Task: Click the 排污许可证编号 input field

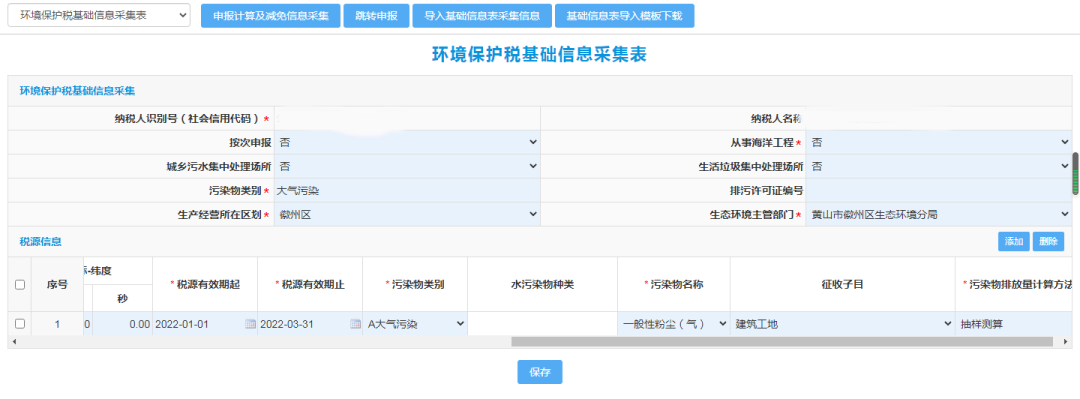Action: (x=939, y=190)
